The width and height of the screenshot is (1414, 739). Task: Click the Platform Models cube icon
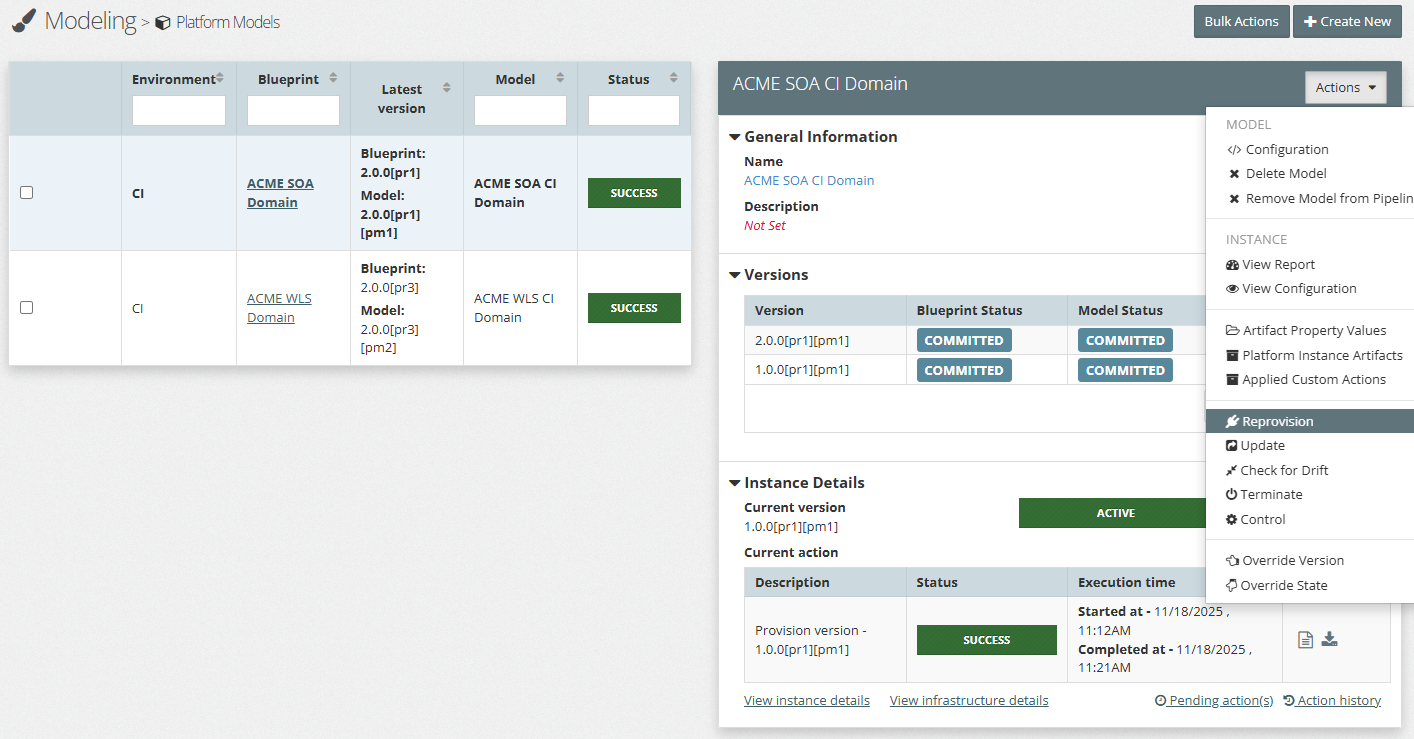pyautogui.click(x=162, y=23)
